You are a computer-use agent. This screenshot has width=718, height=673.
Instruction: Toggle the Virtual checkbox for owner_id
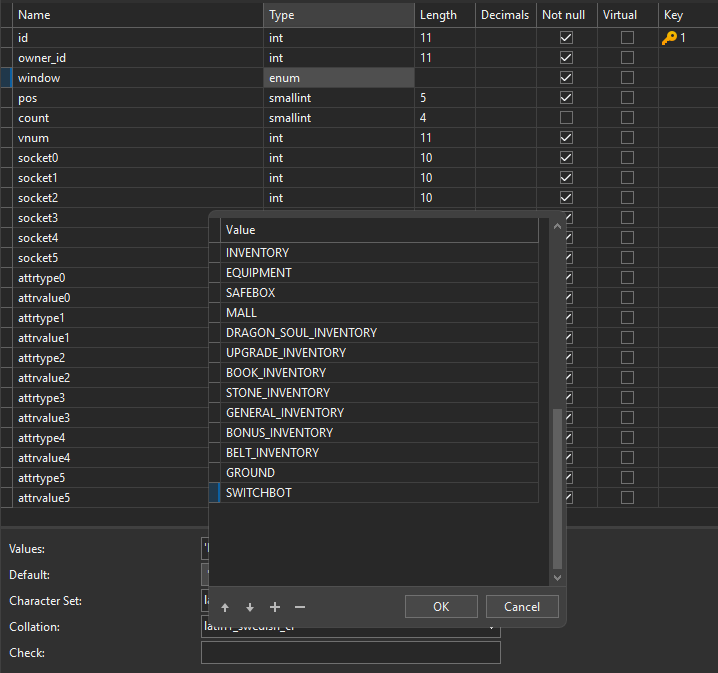coord(627,58)
